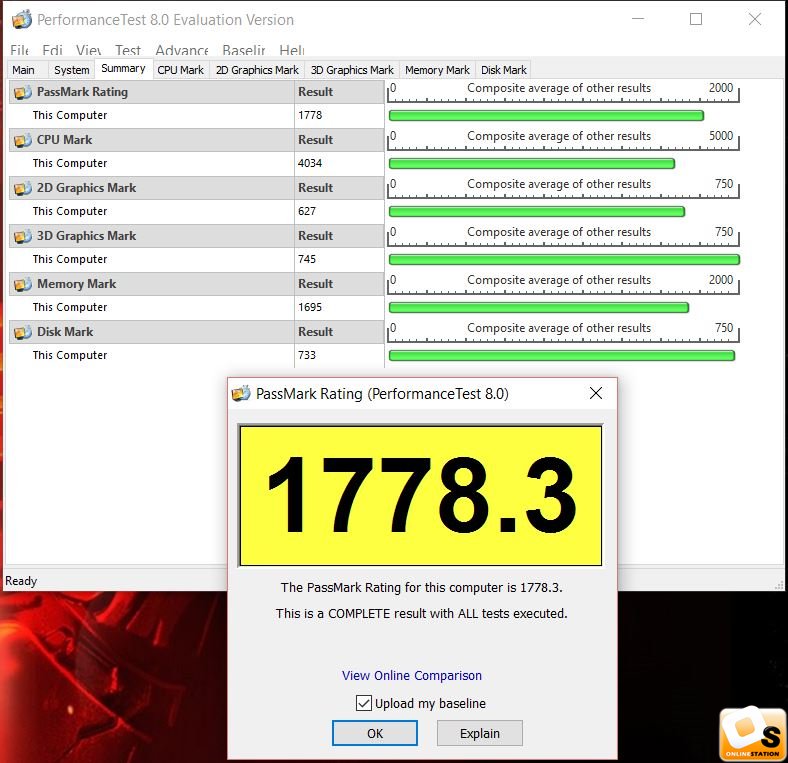Viewport: 788px width, 763px height.
Task: Maximize the PerformanceTest window
Action: [x=696, y=19]
